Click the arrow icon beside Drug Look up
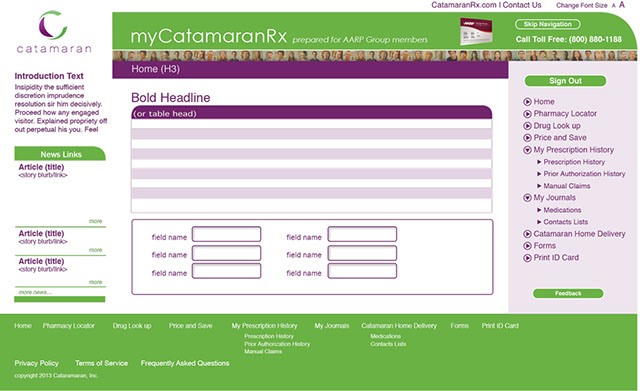Image resolution: width=640 pixels, height=391 pixels. (x=527, y=126)
